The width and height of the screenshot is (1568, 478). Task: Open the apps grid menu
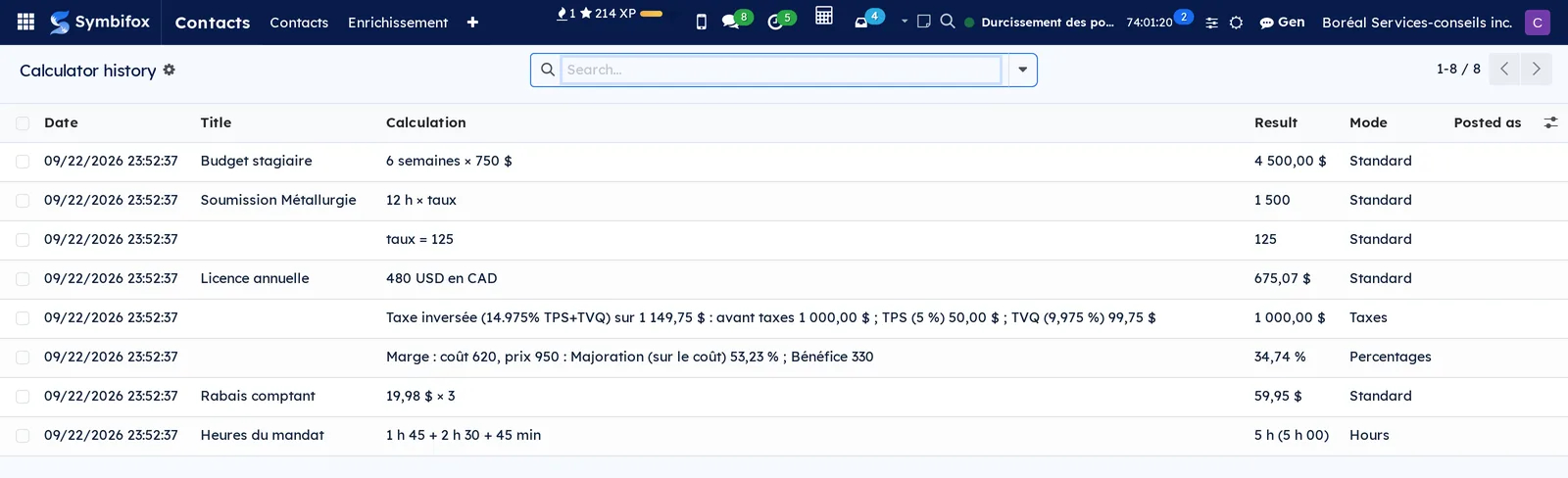point(26,22)
